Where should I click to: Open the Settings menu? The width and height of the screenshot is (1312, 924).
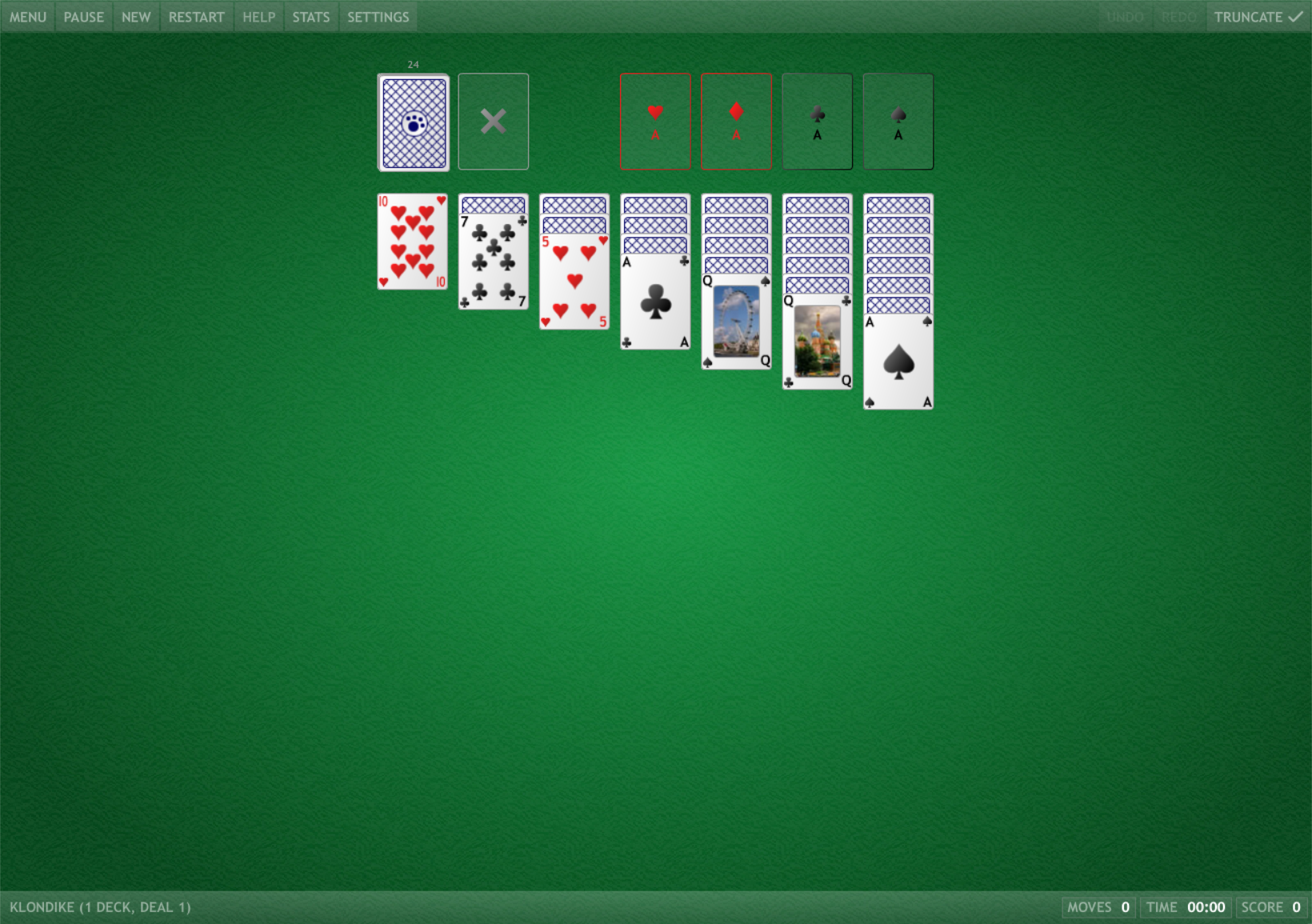(x=378, y=17)
